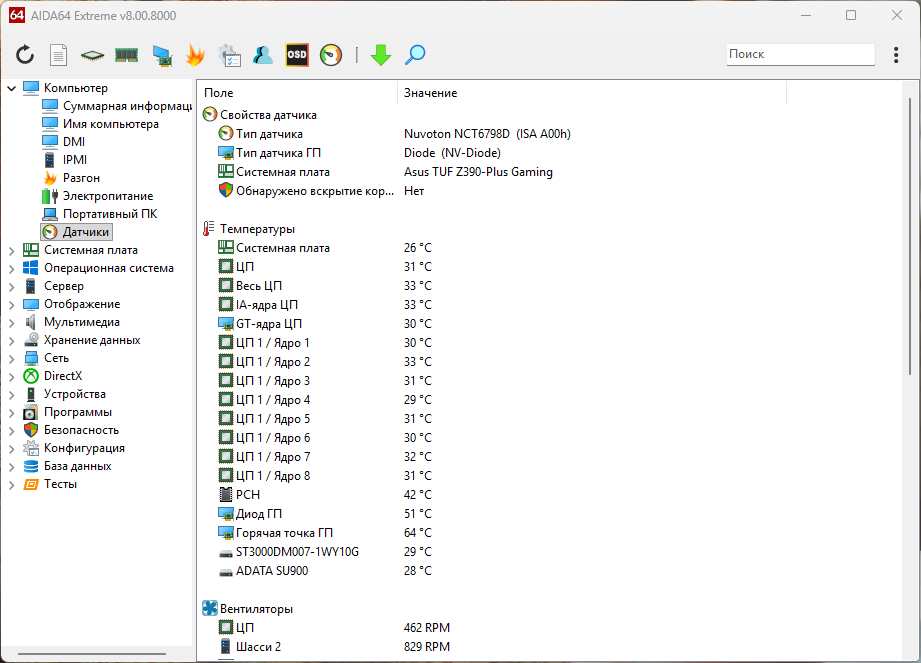This screenshot has height=663, width=921.
Task: Collapse the Компьютер tree node
Action: [11, 88]
